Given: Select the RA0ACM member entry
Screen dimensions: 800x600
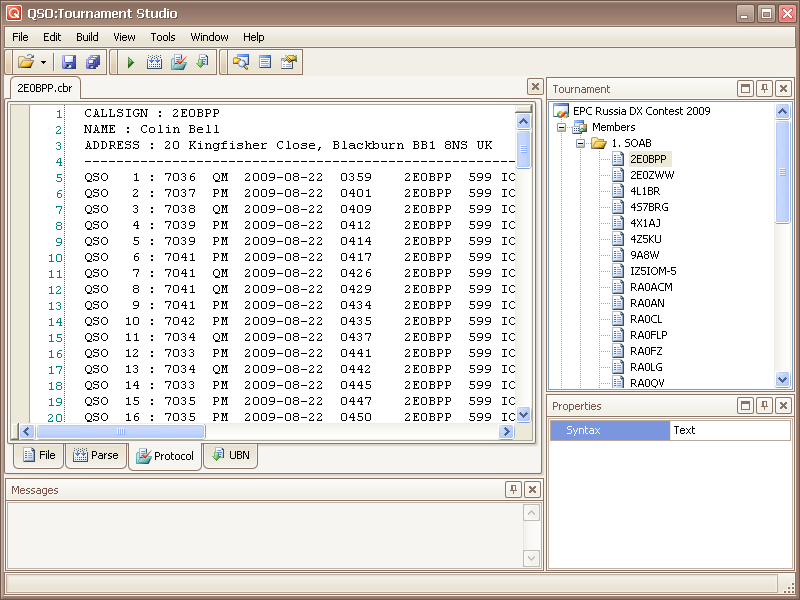Looking at the screenshot, I should (651, 287).
